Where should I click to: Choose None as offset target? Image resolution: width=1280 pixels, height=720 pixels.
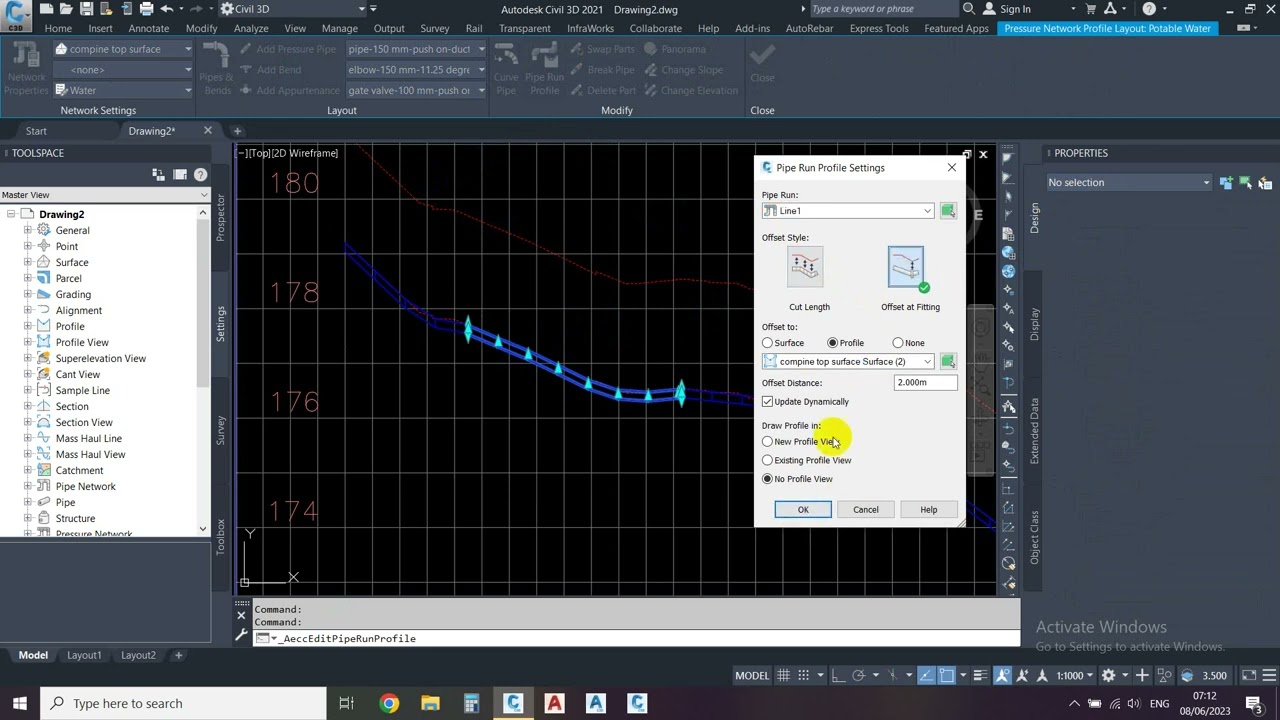[x=898, y=343]
